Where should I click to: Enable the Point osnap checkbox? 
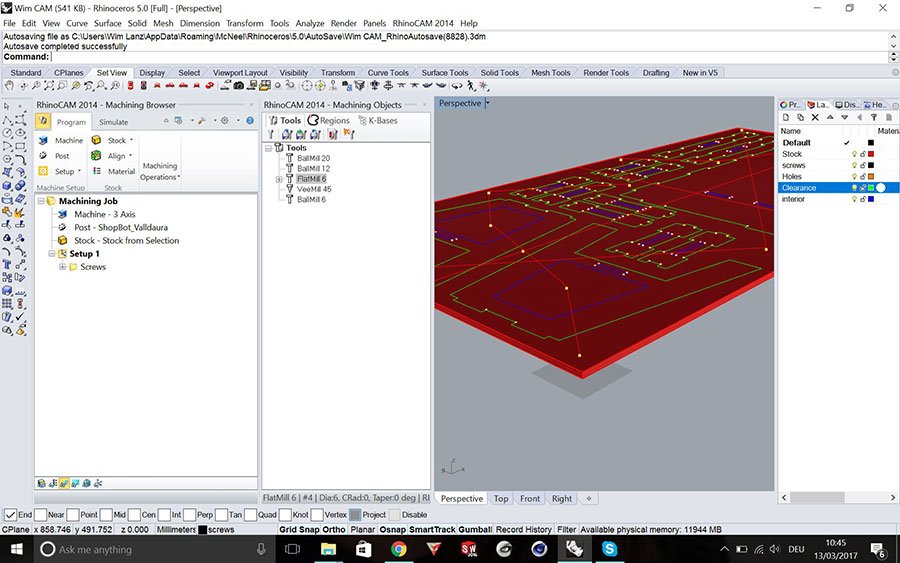point(73,515)
